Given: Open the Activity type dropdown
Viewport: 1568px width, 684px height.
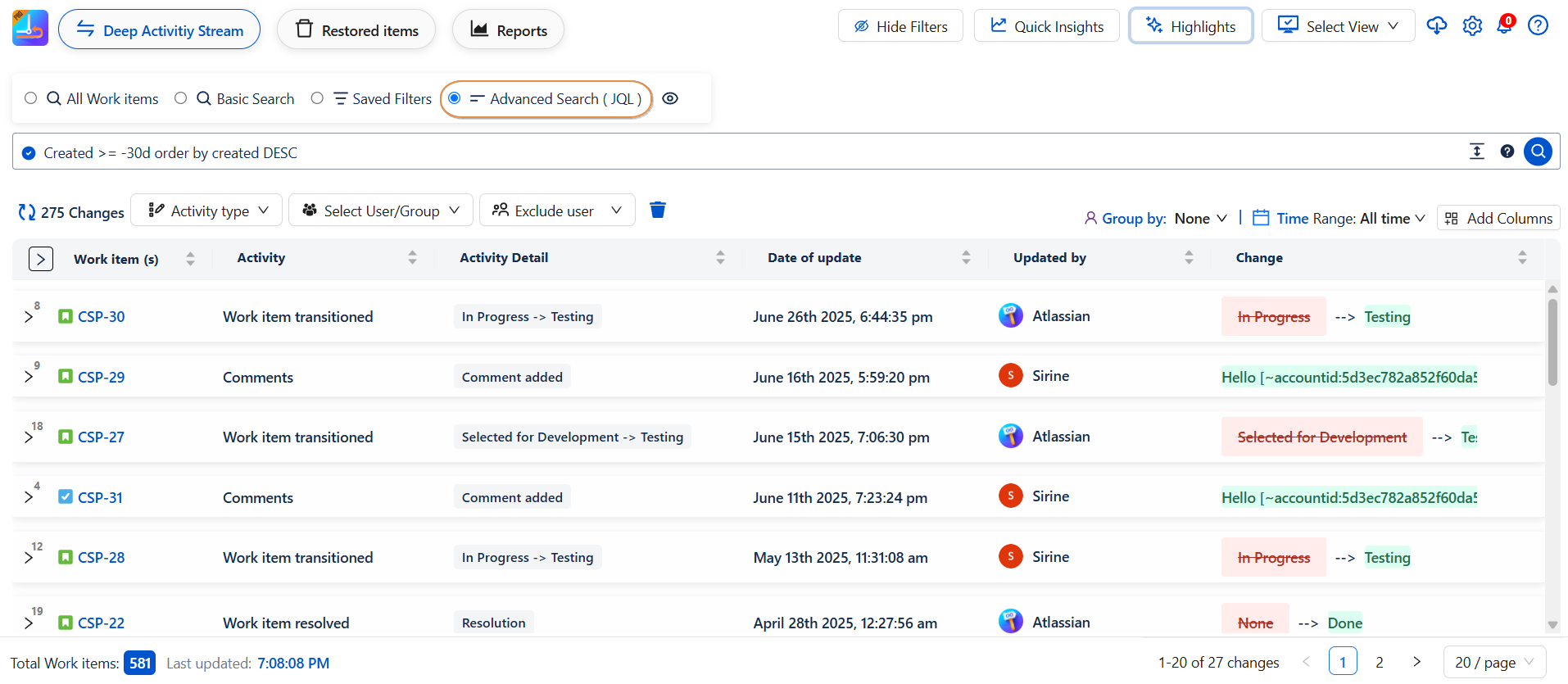Looking at the screenshot, I should point(206,211).
